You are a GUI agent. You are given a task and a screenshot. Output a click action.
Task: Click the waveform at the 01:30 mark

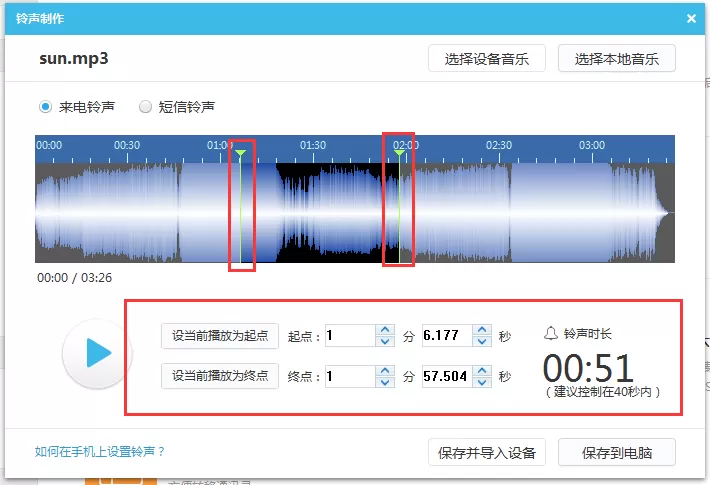pos(313,213)
